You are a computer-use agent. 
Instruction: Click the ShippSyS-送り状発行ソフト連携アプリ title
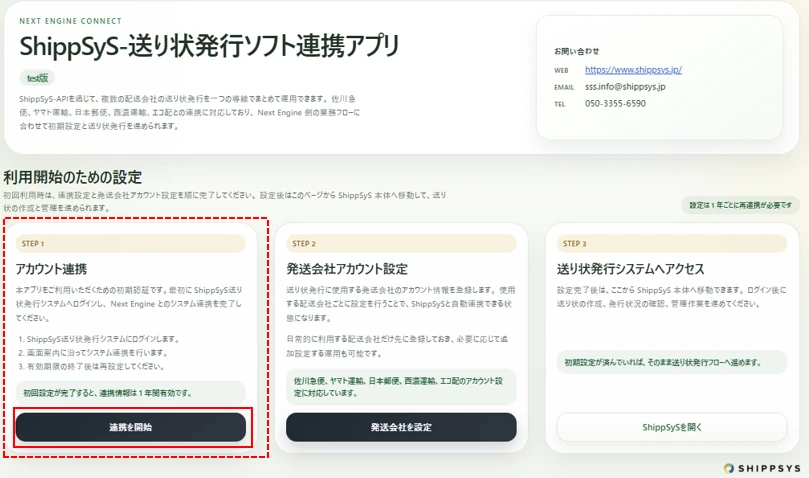[209, 46]
